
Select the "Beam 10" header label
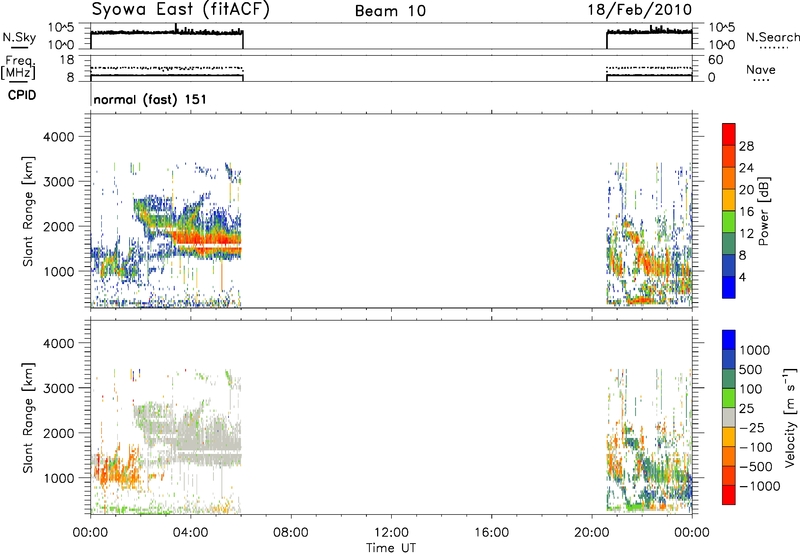pos(390,11)
